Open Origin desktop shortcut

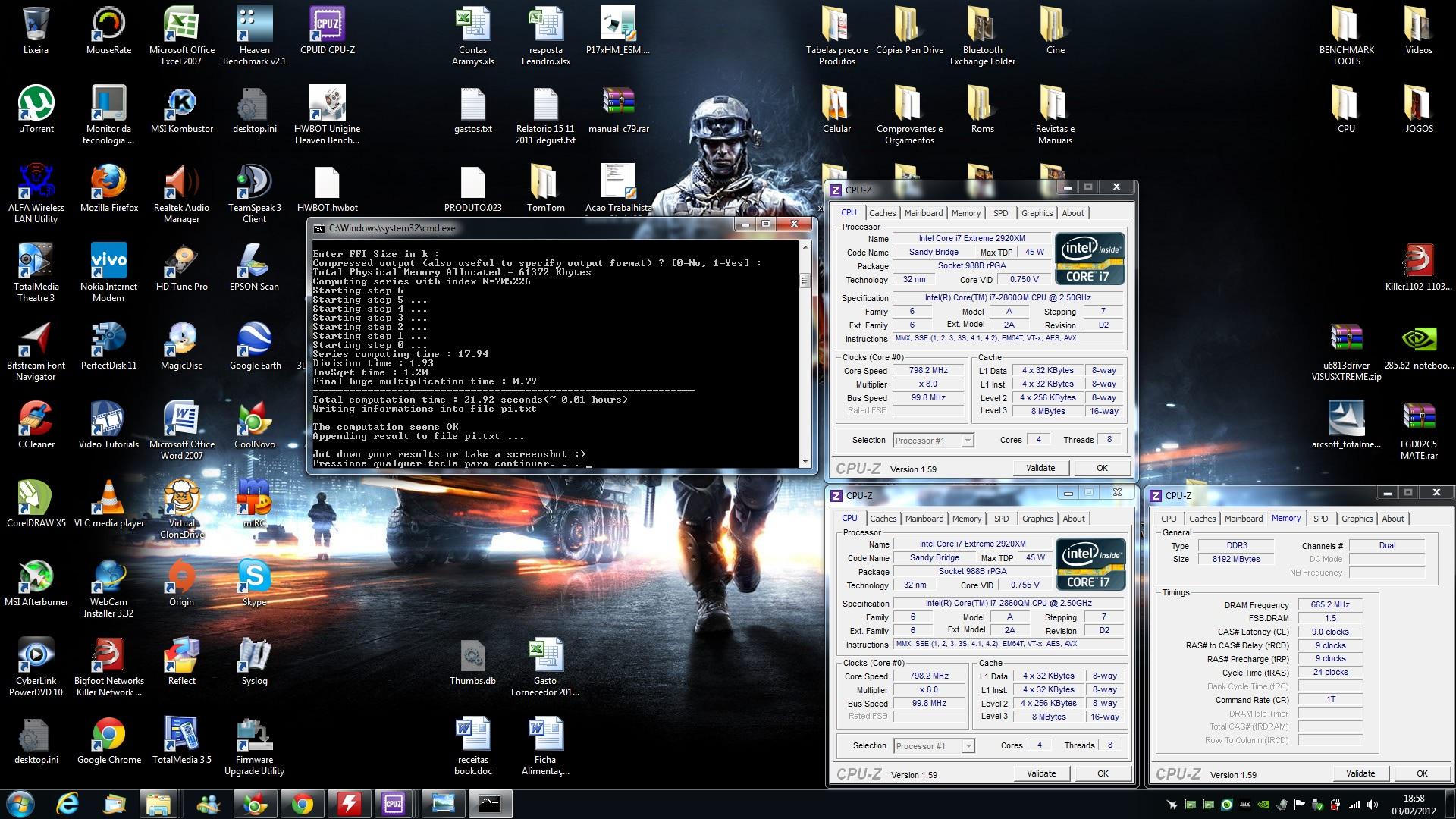[x=181, y=583]
